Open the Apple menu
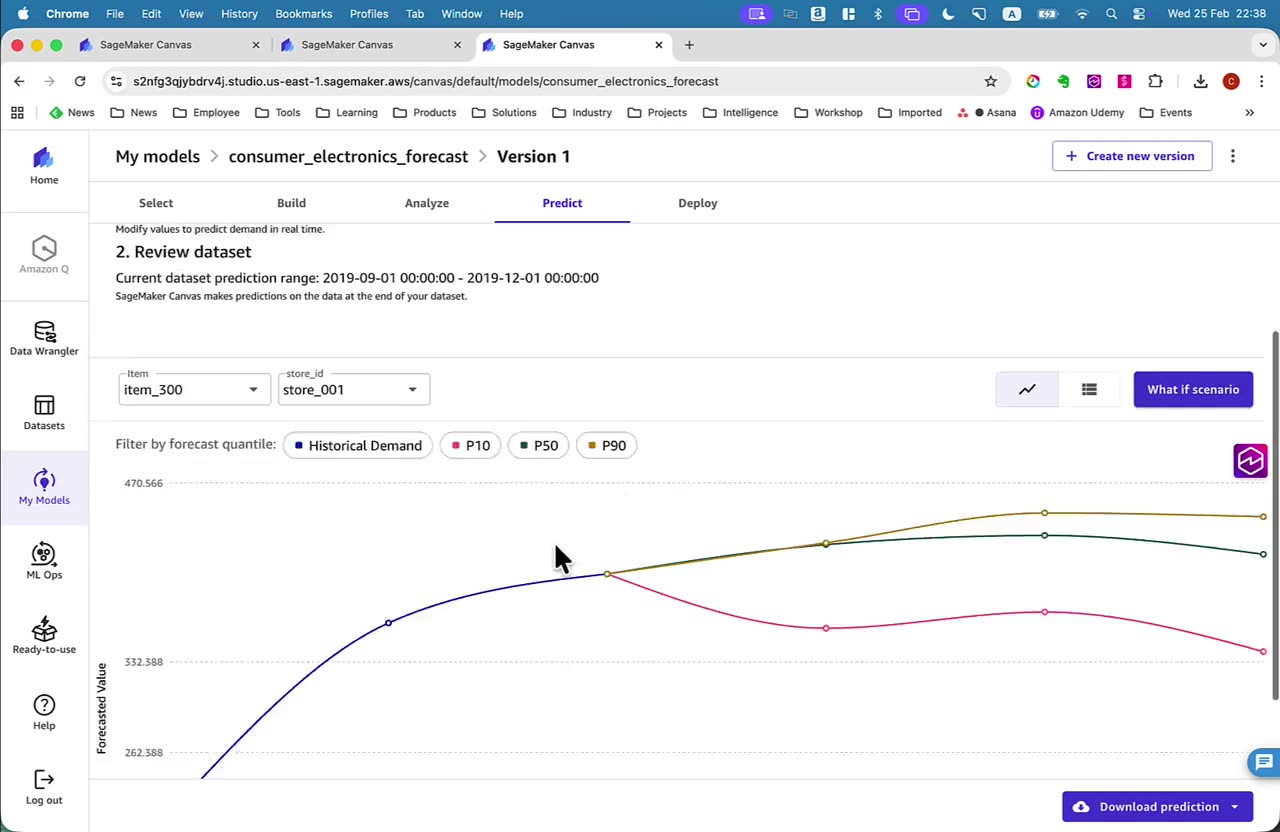The width and height of the screenshot is (1280, 832). (22, 14)
